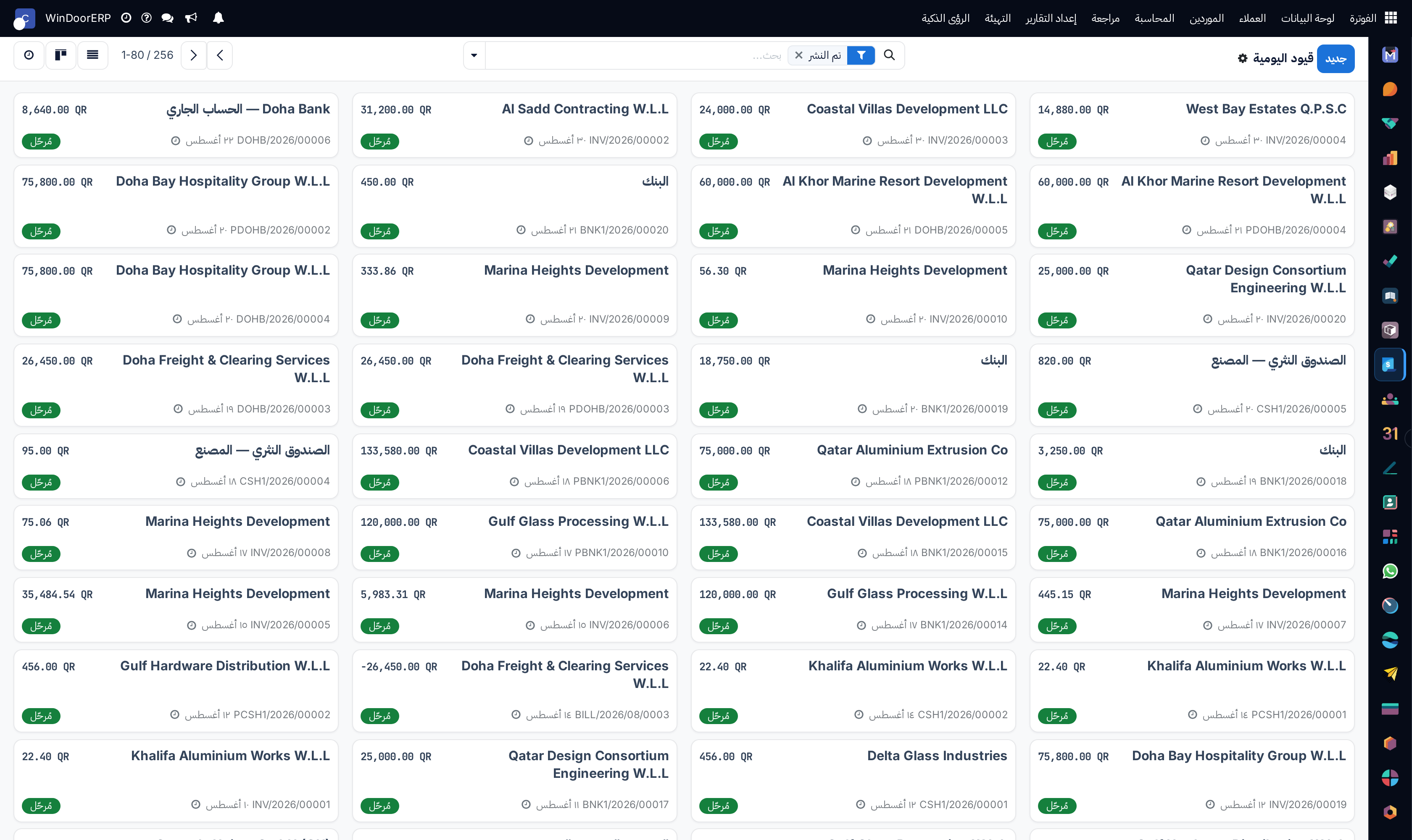This screenshot has height=840, width=1412.
Task: Open the highlighted invoicing app icon
Action: 1390,365
